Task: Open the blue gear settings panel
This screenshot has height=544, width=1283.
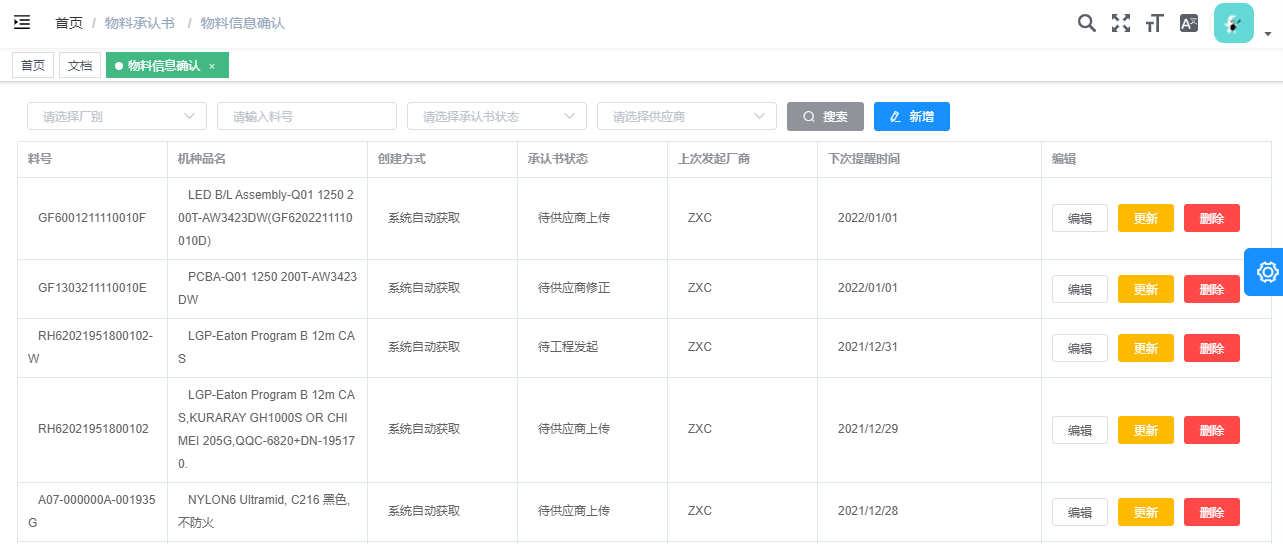Action: 1266,272
